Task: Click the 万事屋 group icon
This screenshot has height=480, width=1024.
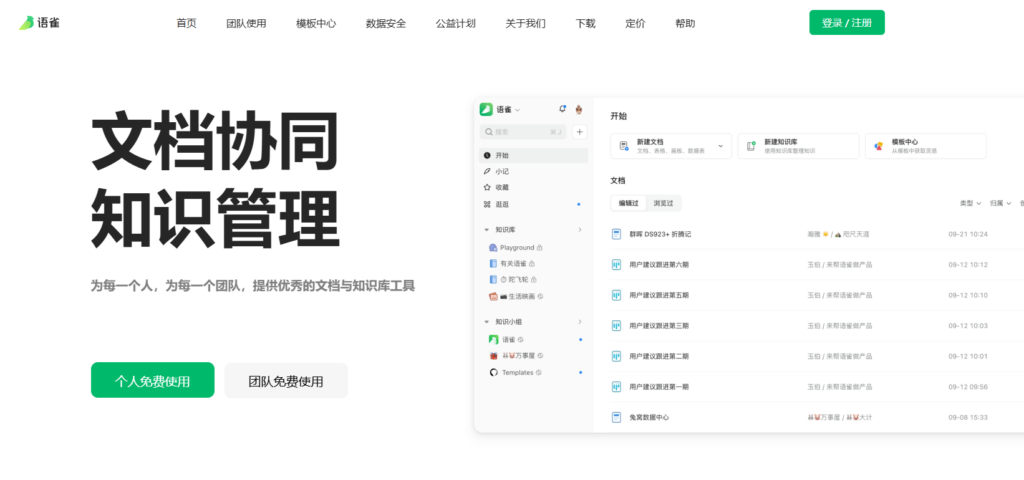Action: point(493,356)
